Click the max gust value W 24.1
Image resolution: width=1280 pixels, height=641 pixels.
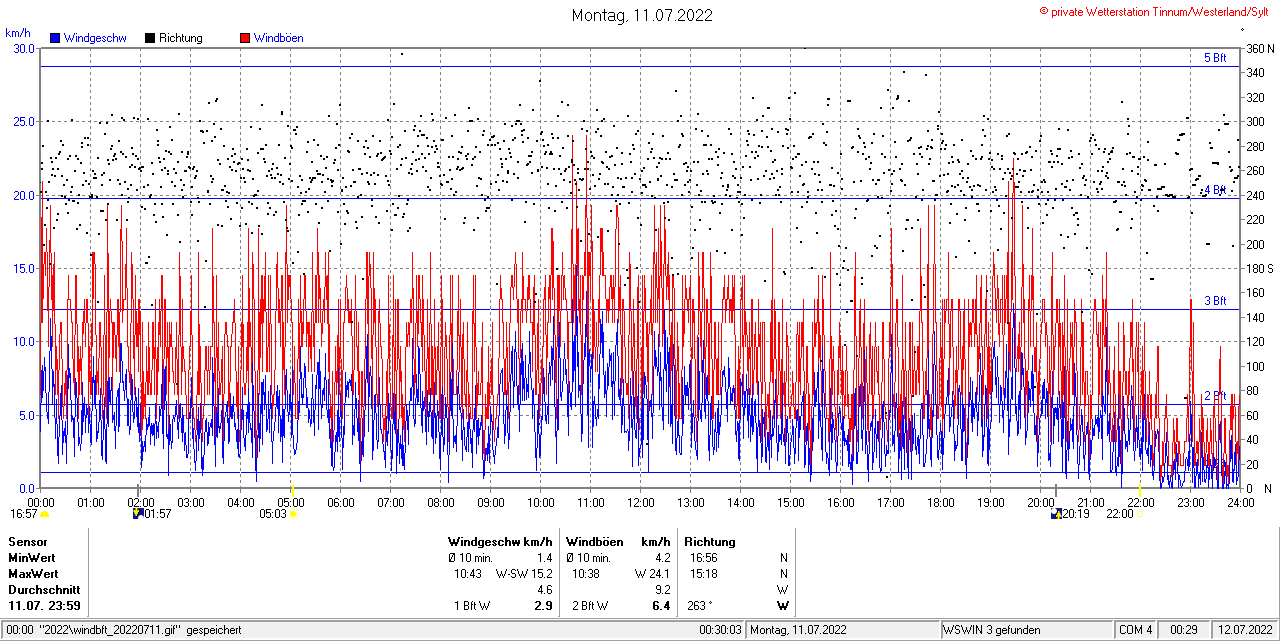coord(652,574)
